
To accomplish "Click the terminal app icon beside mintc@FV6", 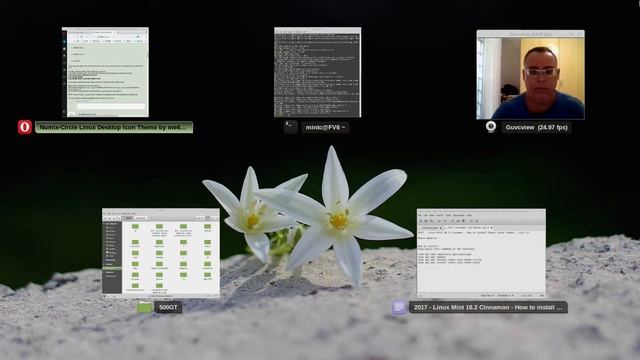I will [291, 127].
